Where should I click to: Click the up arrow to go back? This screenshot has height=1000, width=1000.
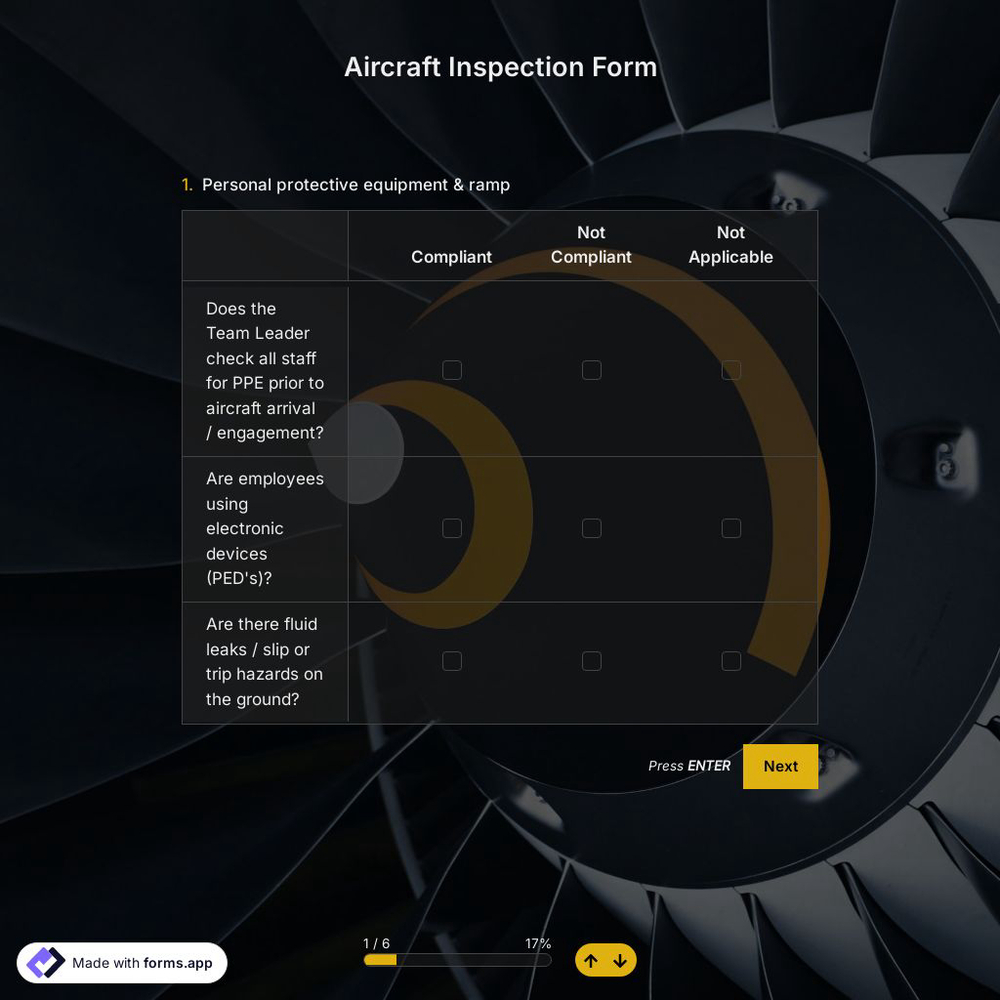(591, 960)
